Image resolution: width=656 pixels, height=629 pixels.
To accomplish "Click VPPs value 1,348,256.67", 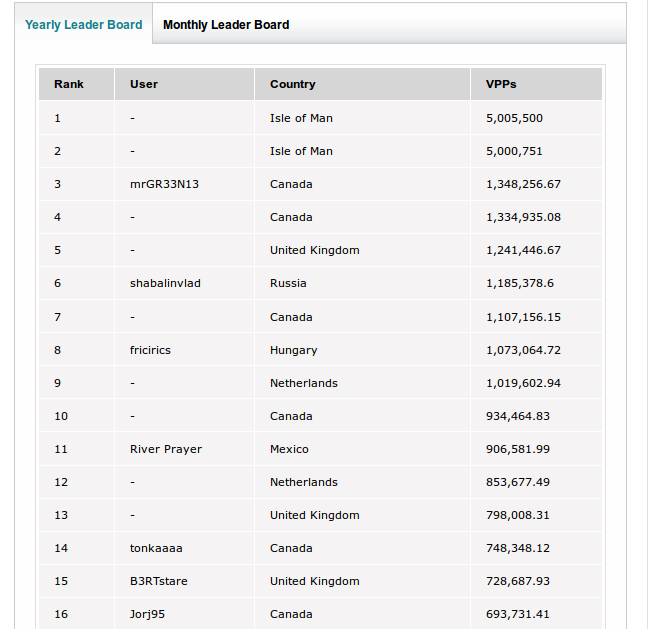I will coord(523,184).
